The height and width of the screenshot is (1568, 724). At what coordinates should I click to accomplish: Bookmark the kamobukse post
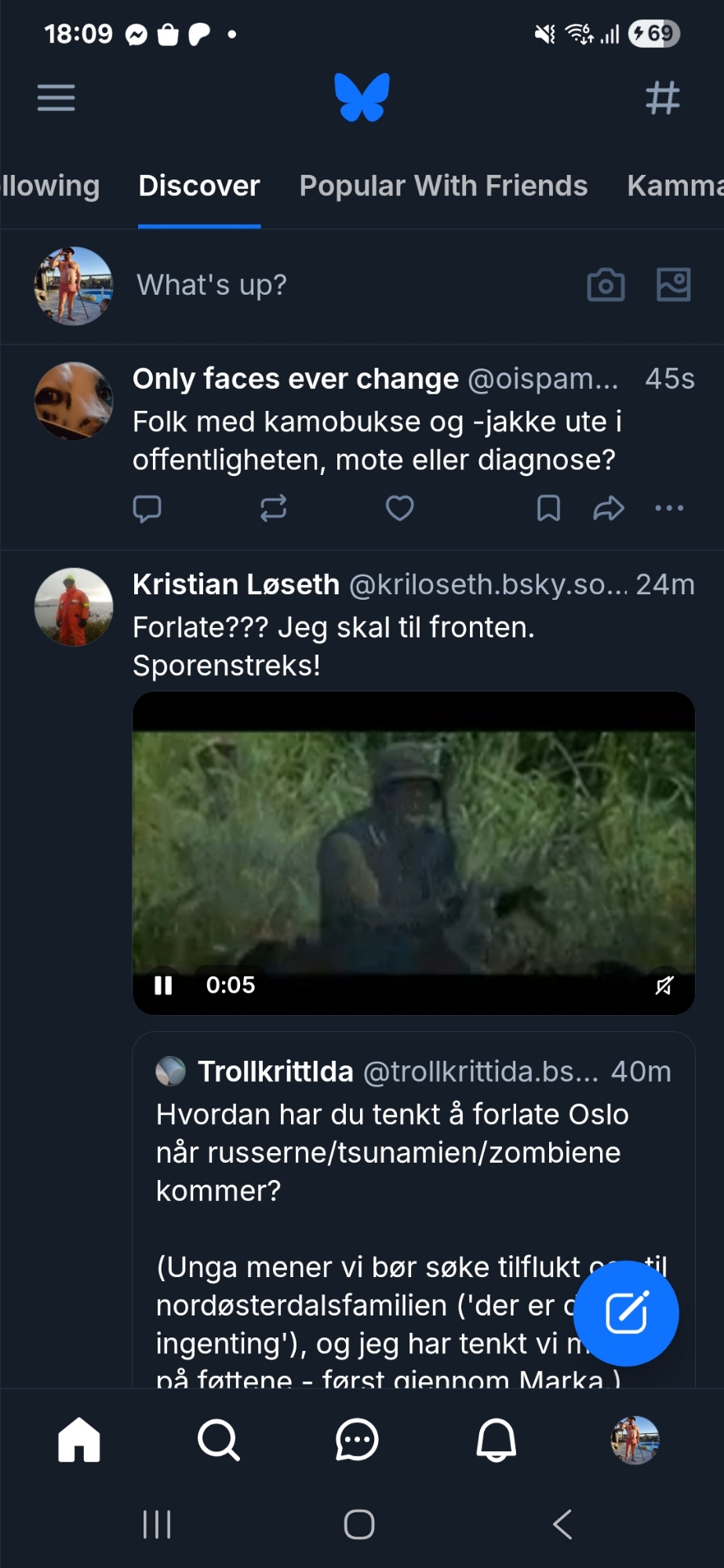pyautogui.click(x=548, y=509)
